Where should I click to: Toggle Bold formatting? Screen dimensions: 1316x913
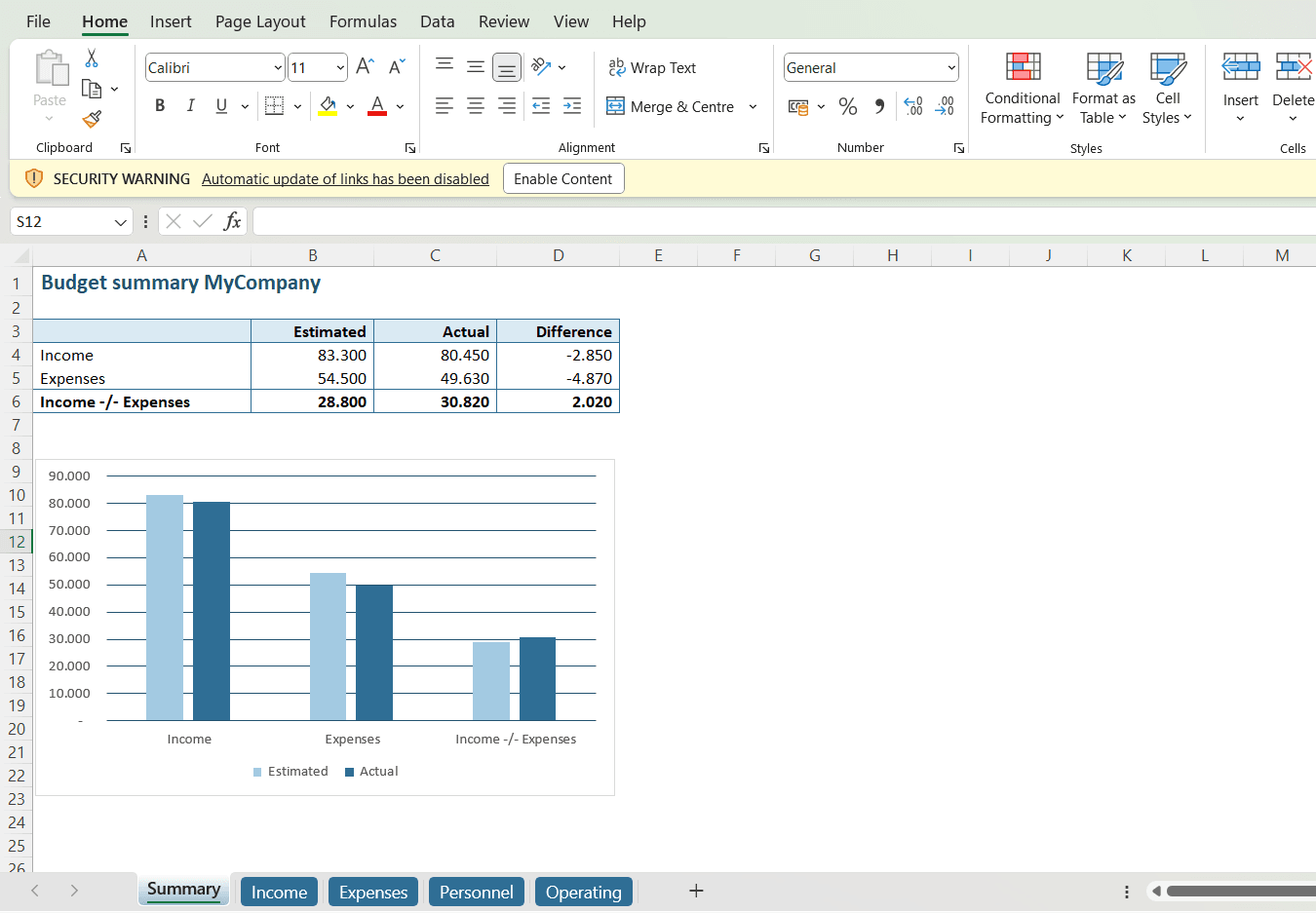(160, 106)
